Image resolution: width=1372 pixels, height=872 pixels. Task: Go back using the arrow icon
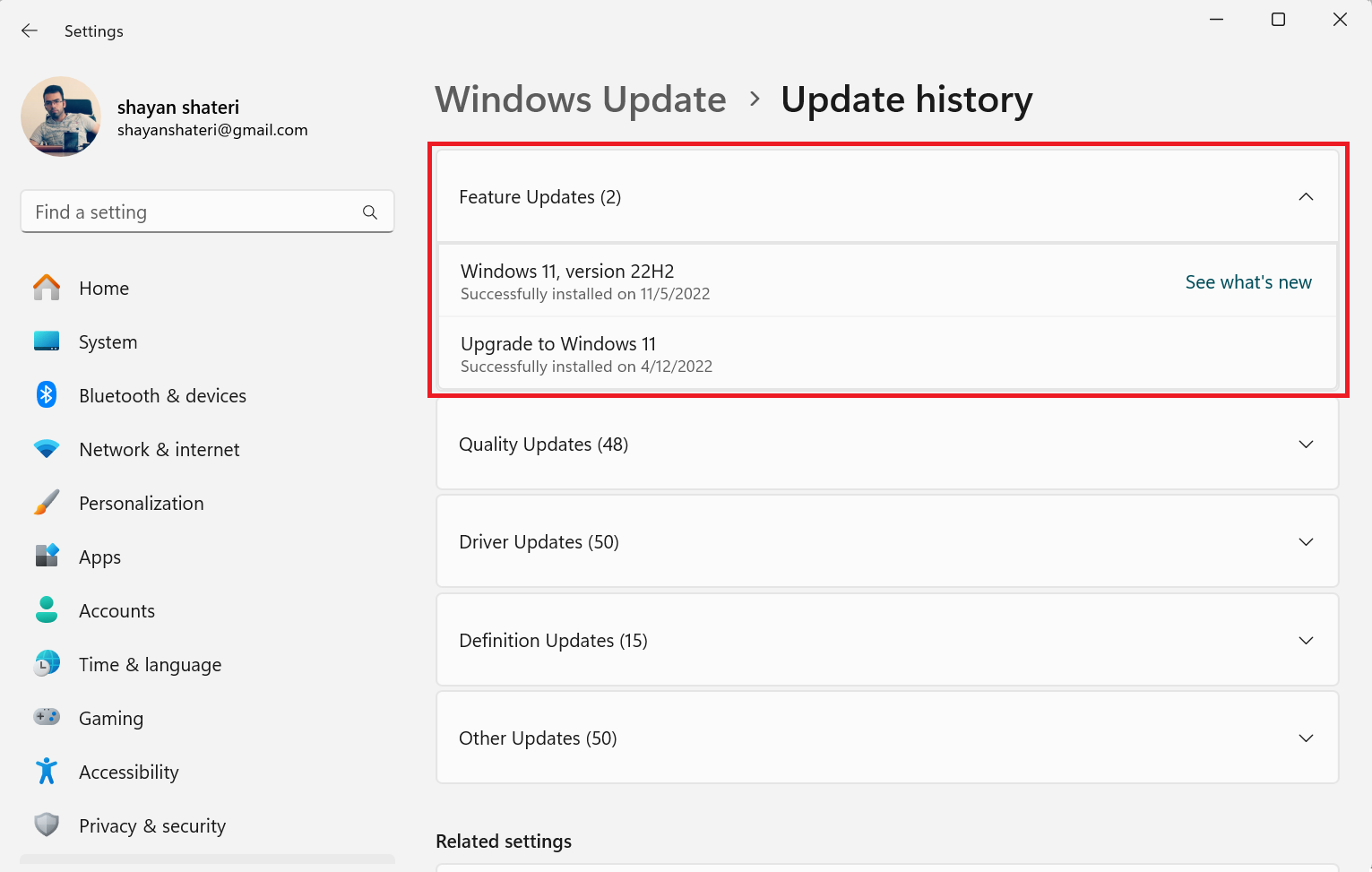pyautogui.click(x=30, y=30)
